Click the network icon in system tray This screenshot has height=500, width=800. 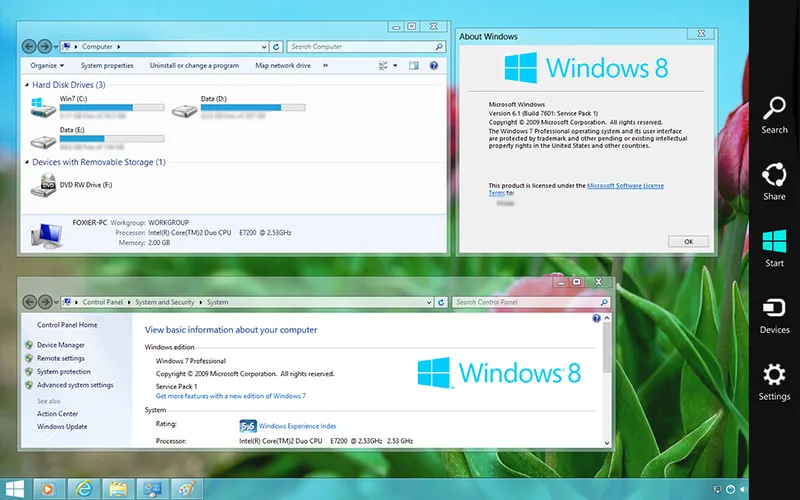717,489
